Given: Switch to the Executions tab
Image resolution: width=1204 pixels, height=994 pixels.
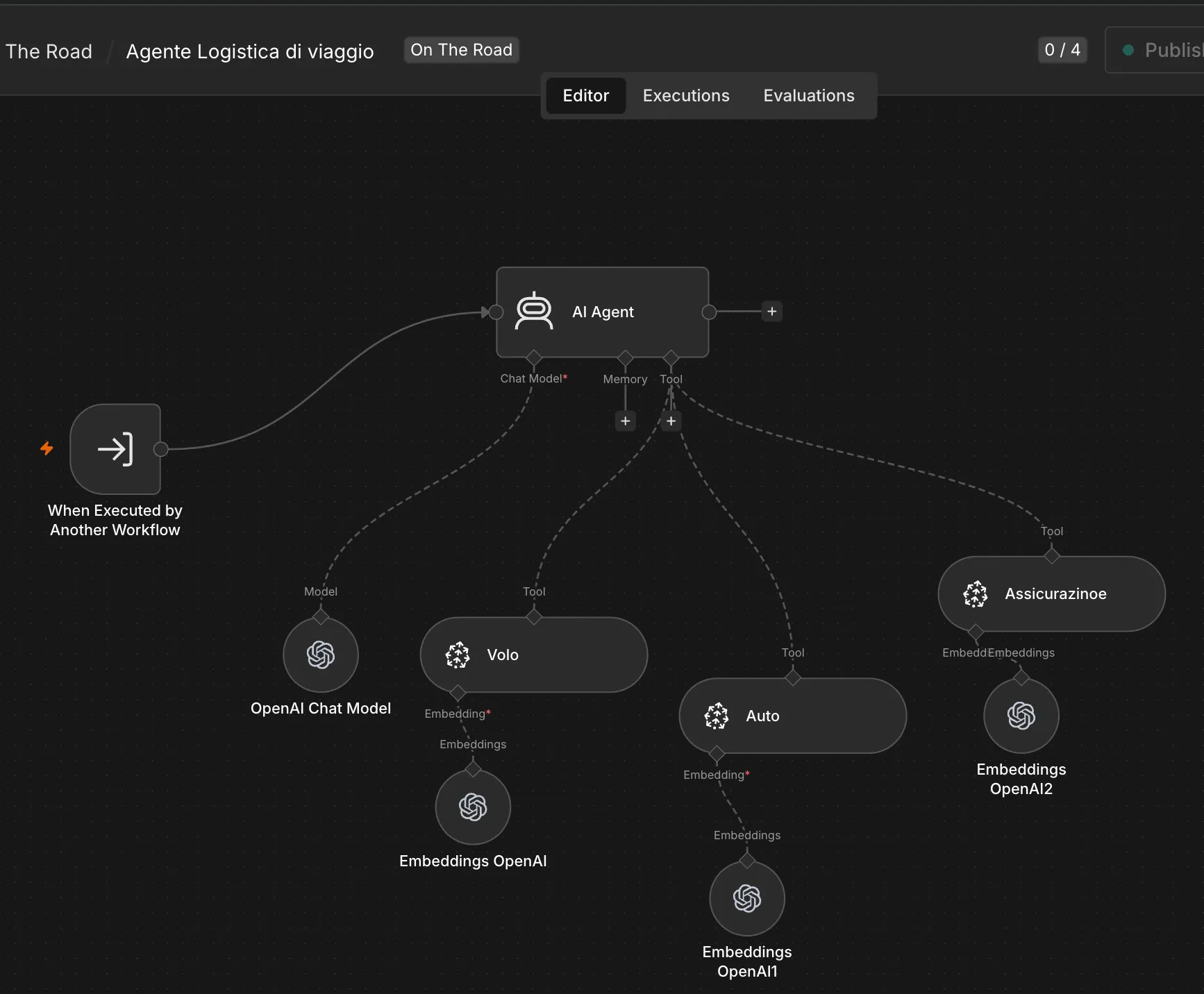Looking at the screenshot, I should pyautogui.click(x=686, y=96).
